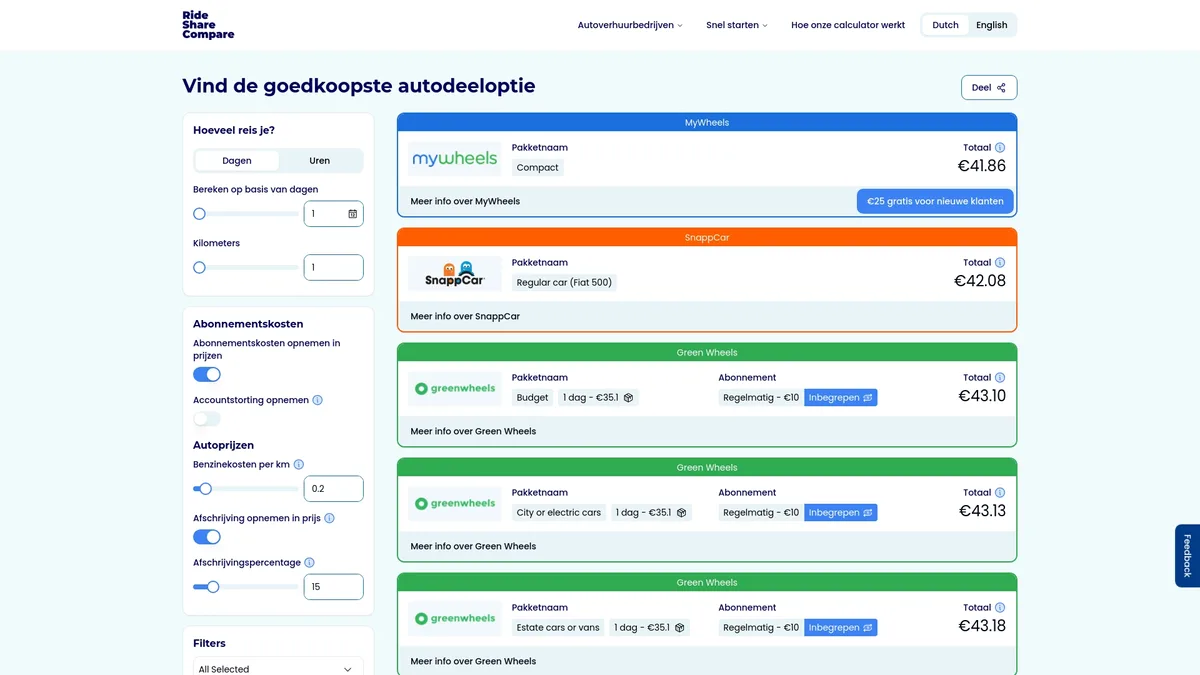
Task: Click package icon on Estate cars 1 dag tag
Action: [679, 628]
